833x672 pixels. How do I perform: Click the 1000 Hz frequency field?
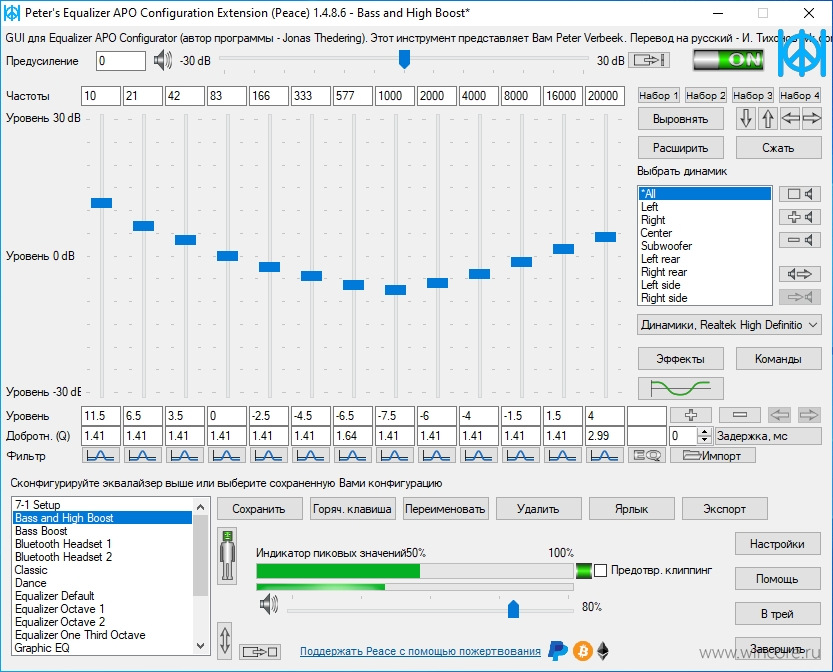coord(395,96)
